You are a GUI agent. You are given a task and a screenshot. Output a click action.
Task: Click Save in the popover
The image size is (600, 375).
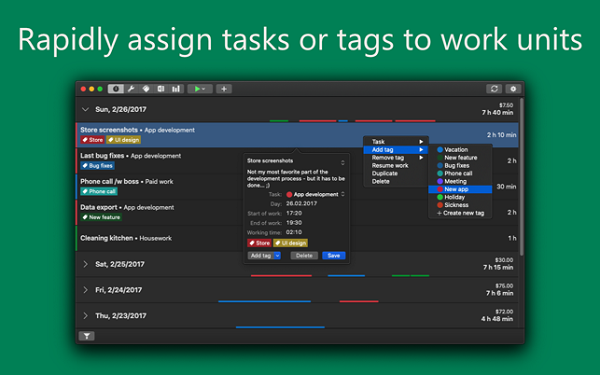(x=334, y=256)
